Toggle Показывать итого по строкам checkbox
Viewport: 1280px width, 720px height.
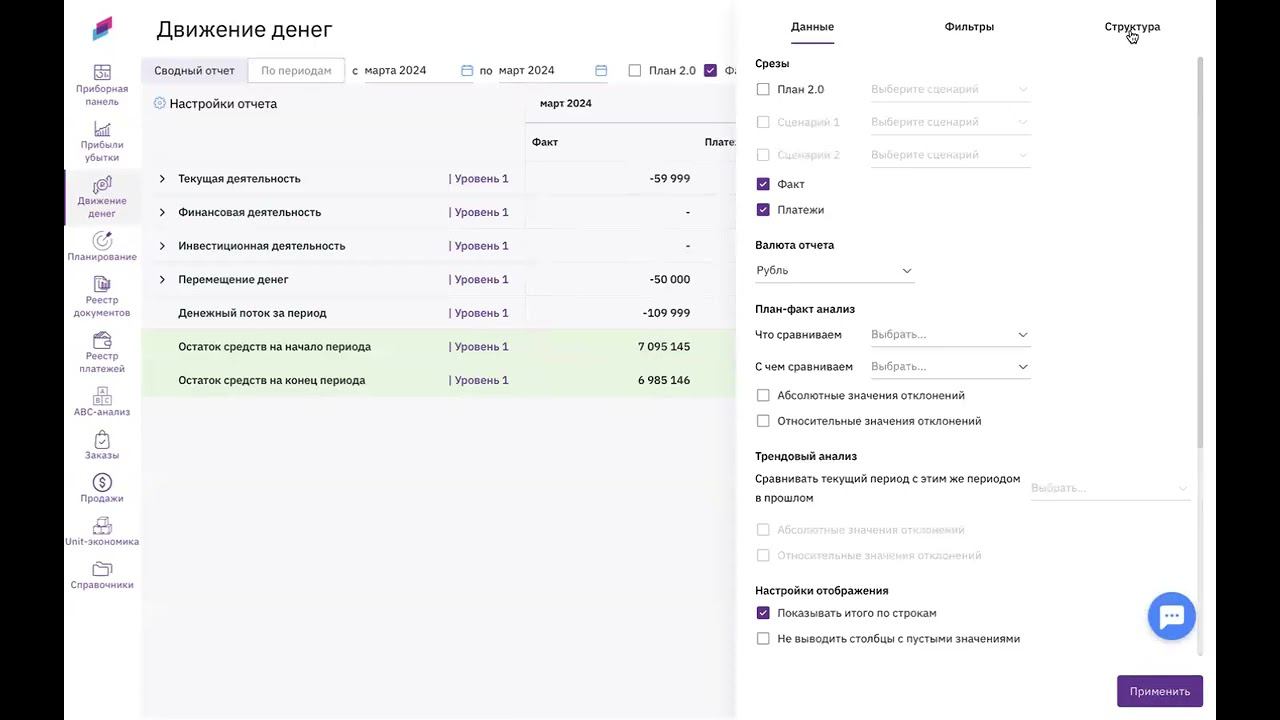764,613
